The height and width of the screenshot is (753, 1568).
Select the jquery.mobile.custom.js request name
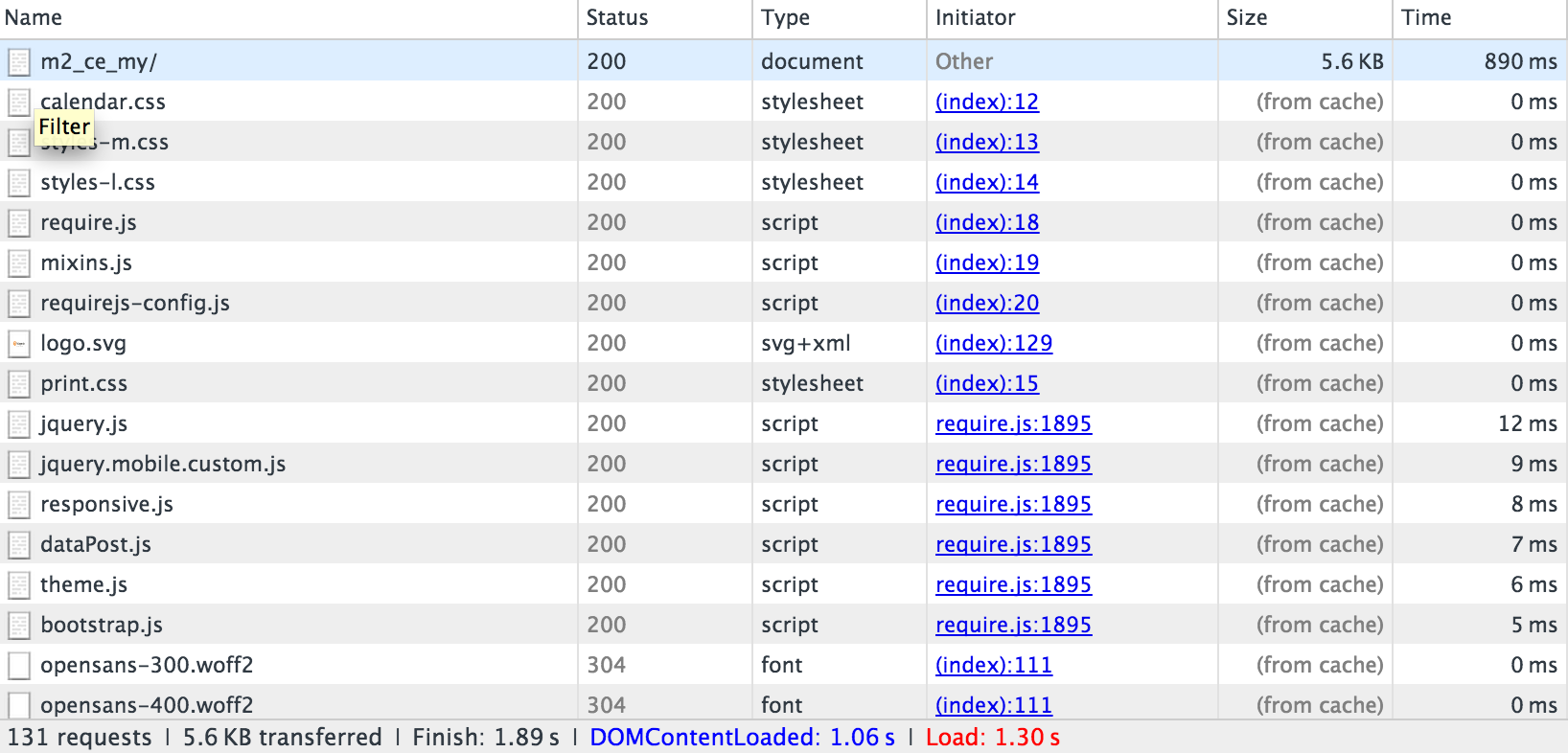[x=163, y=464]
